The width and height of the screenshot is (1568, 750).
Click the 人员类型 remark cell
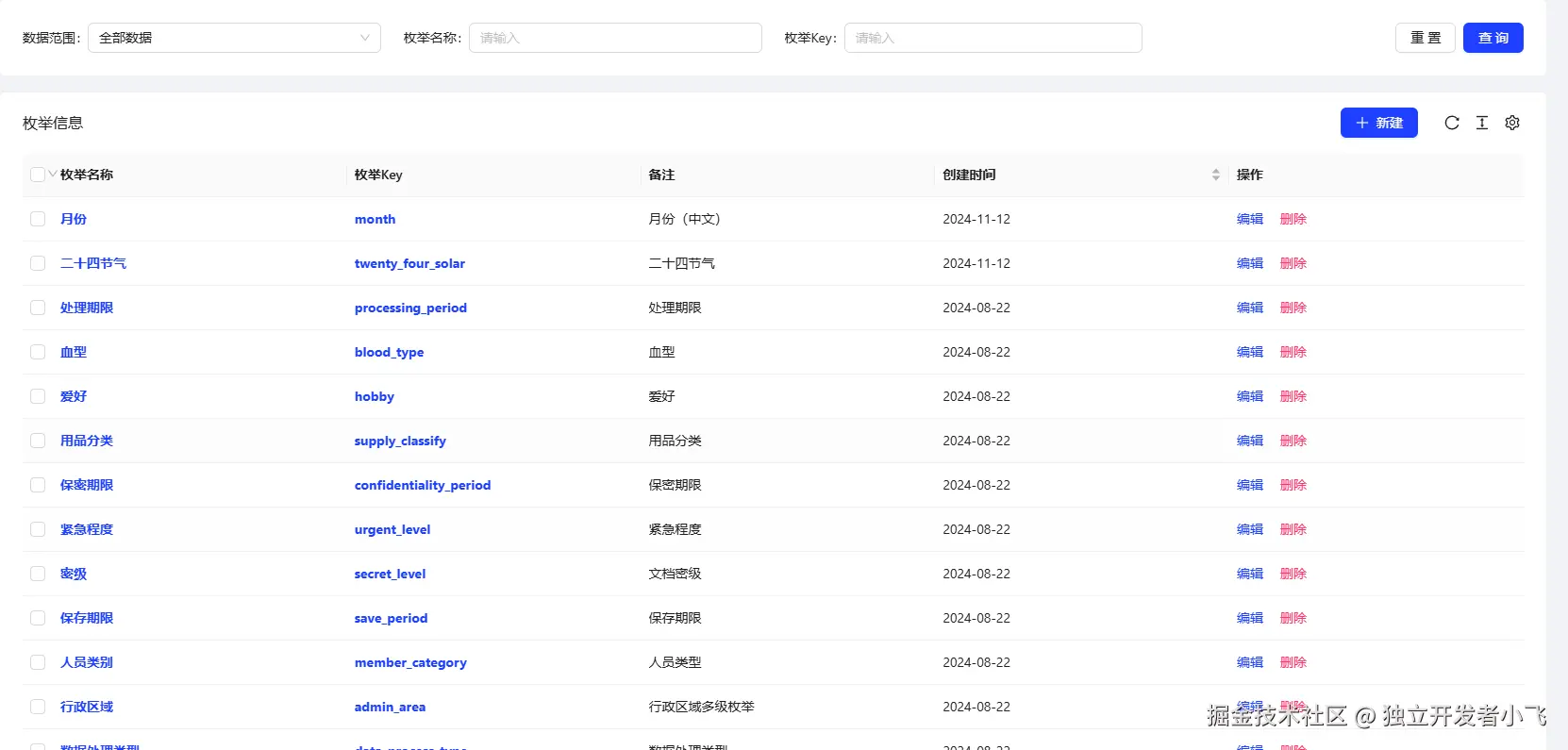point(675,662)
